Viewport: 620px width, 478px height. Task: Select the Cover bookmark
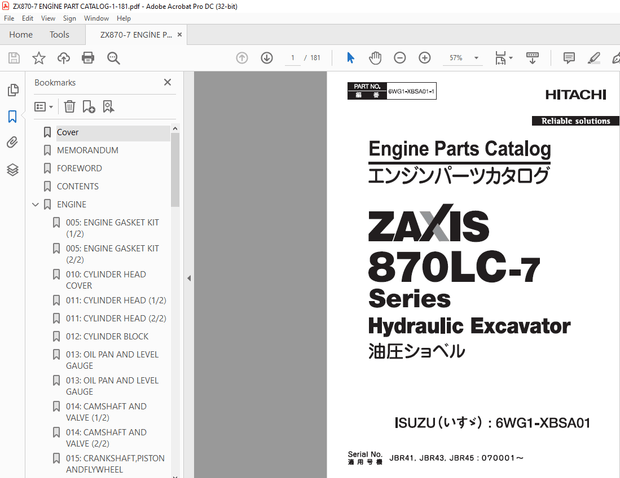pyautogui.click(x=68, y=132)
